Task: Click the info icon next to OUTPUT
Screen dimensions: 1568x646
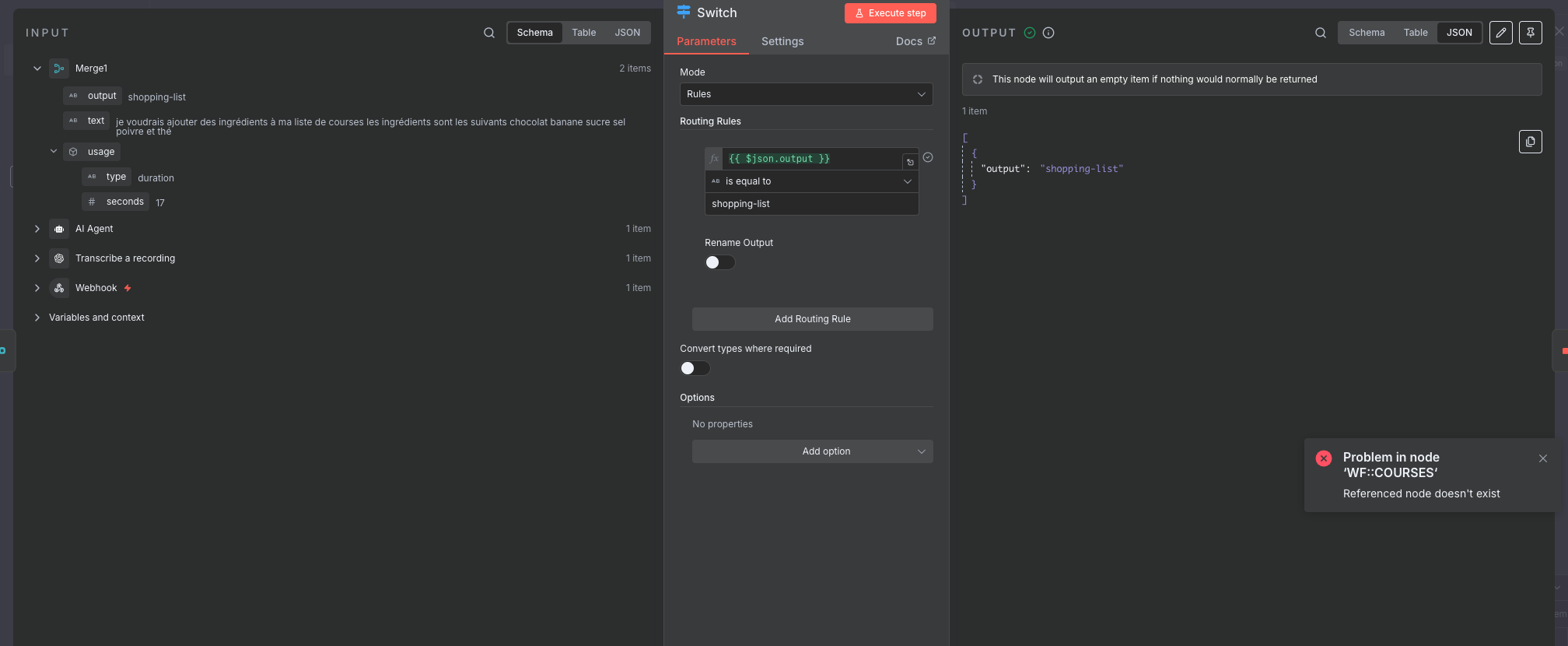Action: tap(1048, 33)
